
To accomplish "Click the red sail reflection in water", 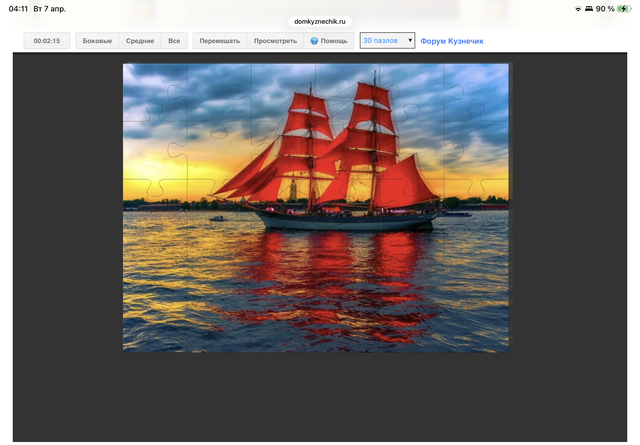I will click(330, 290).
